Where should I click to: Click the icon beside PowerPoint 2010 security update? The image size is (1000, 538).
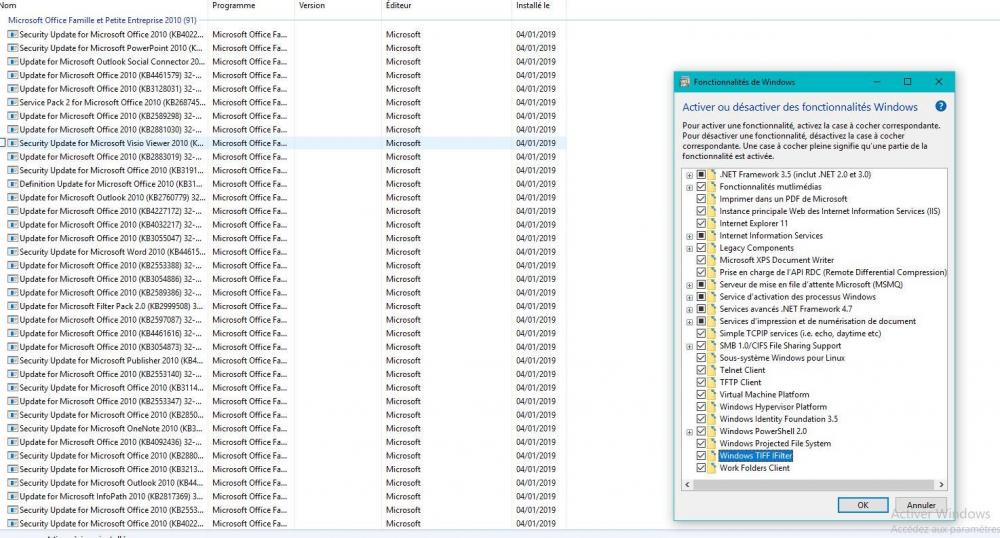tap(12, 48)
